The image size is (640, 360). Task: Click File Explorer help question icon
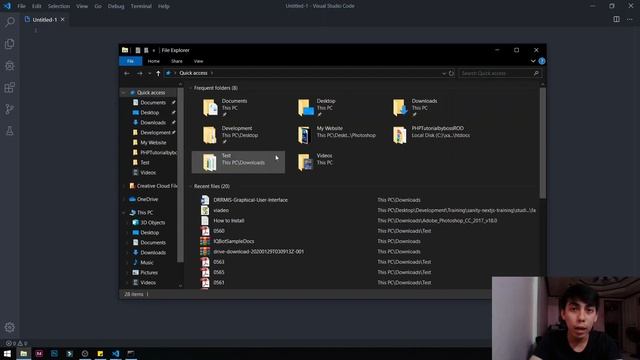[x=542, y=61]
